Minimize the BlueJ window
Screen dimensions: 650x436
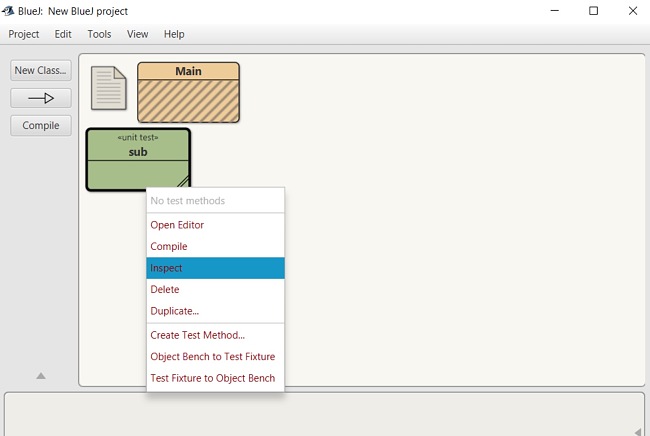tap(554, 11)
